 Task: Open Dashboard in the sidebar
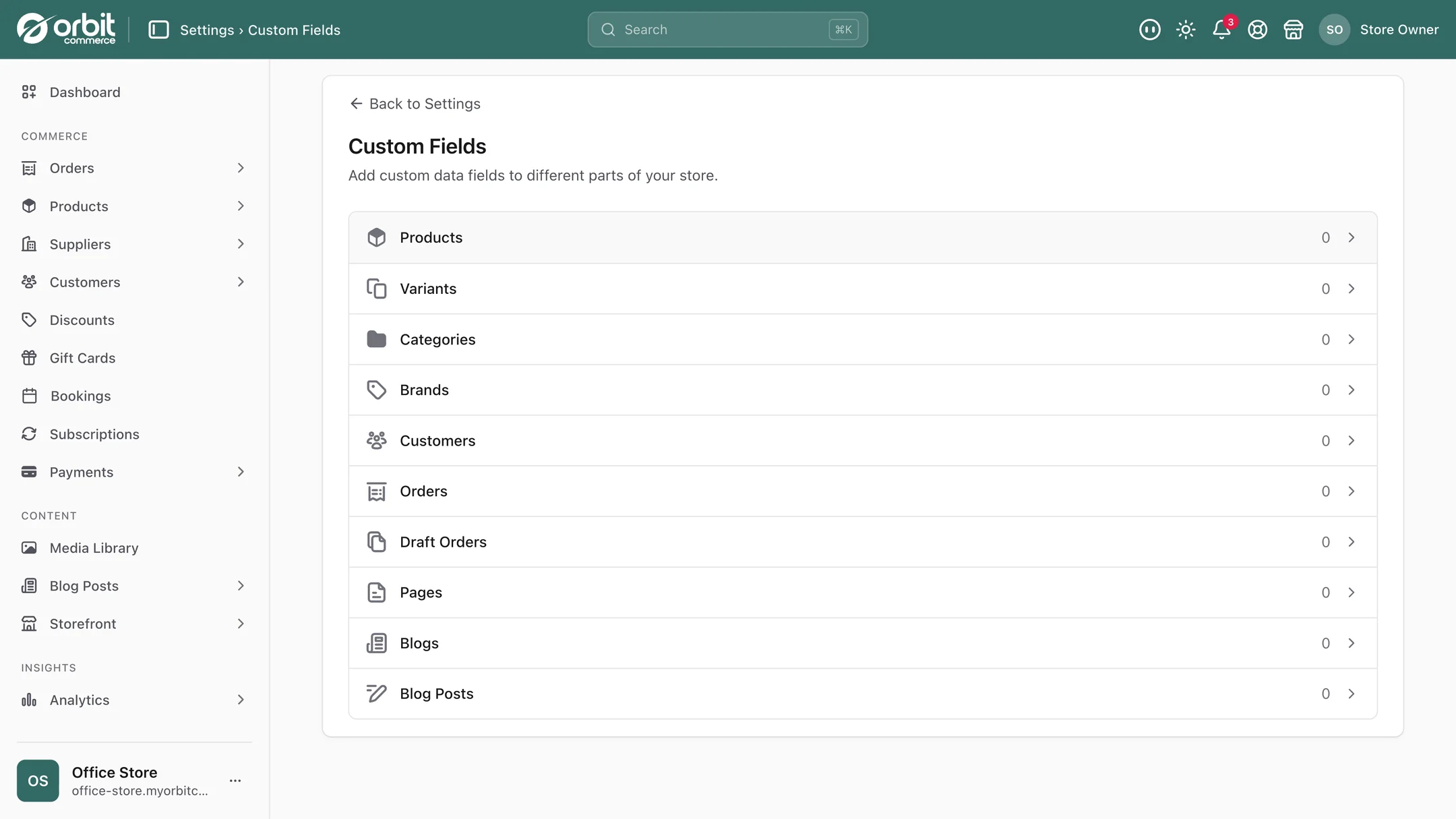(x=85, y=92)
